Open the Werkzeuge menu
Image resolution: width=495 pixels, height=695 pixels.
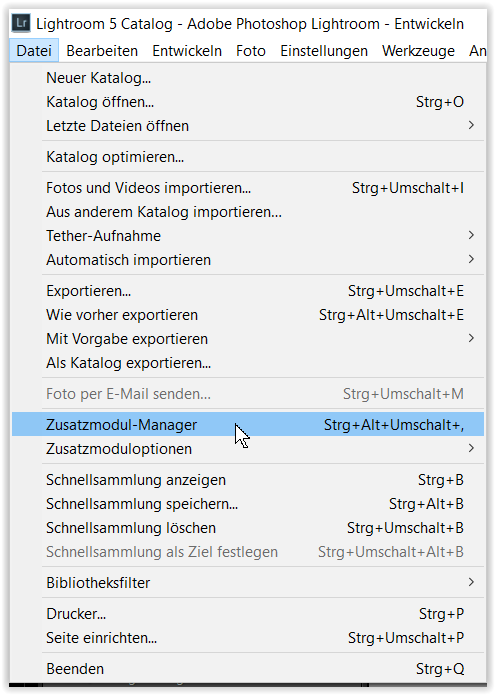(x=418, y=51)
